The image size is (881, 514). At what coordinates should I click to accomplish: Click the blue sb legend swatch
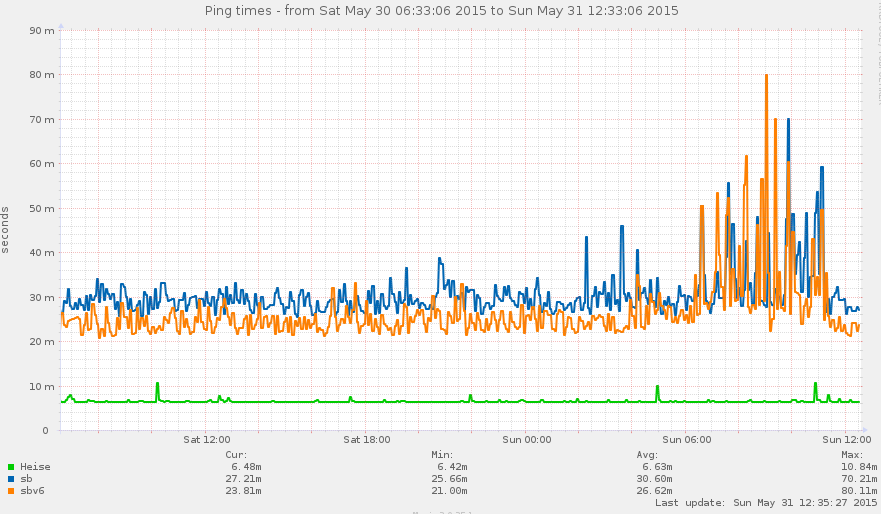[11, 479]
